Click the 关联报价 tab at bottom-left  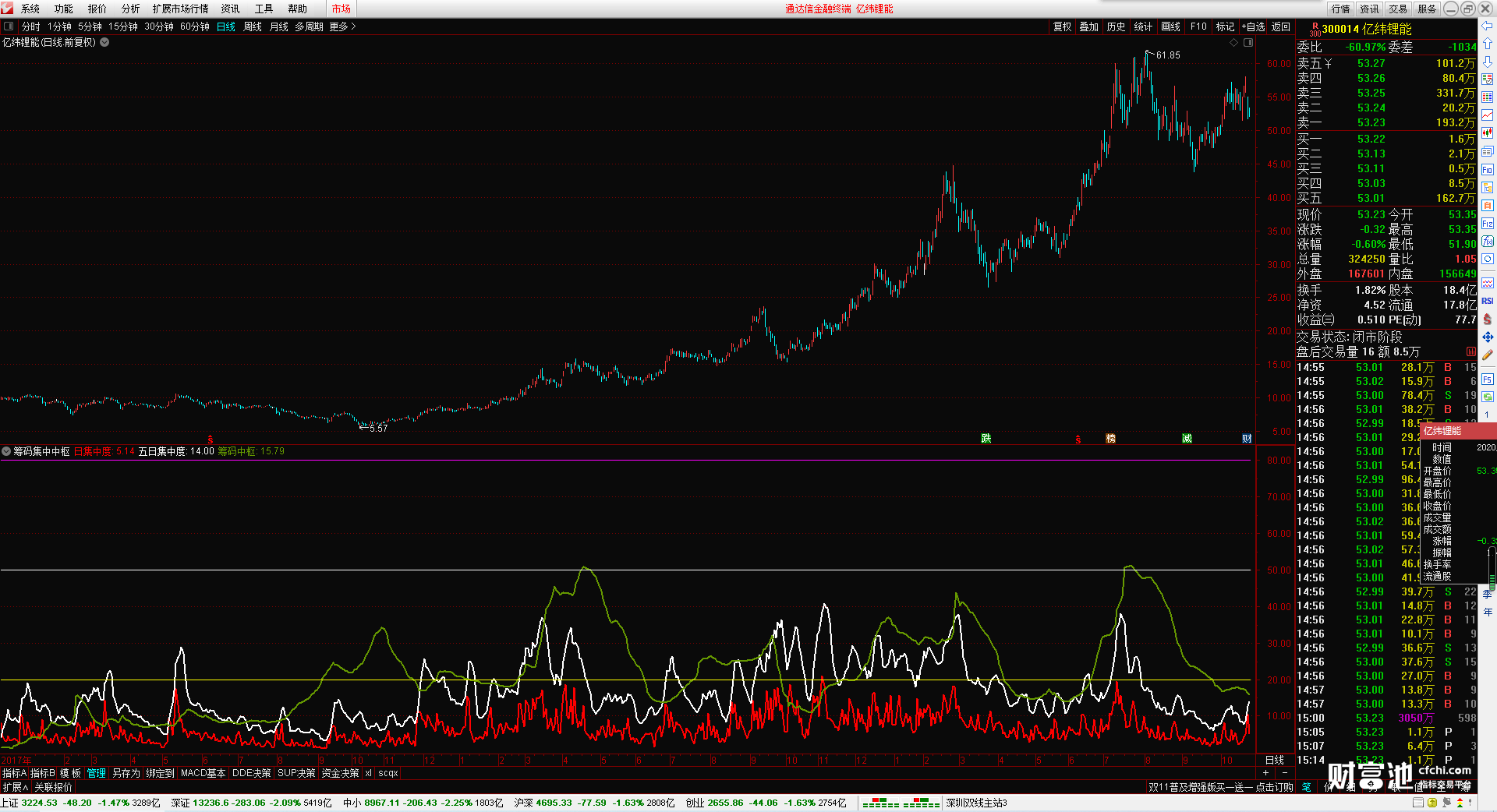[53, 787]
